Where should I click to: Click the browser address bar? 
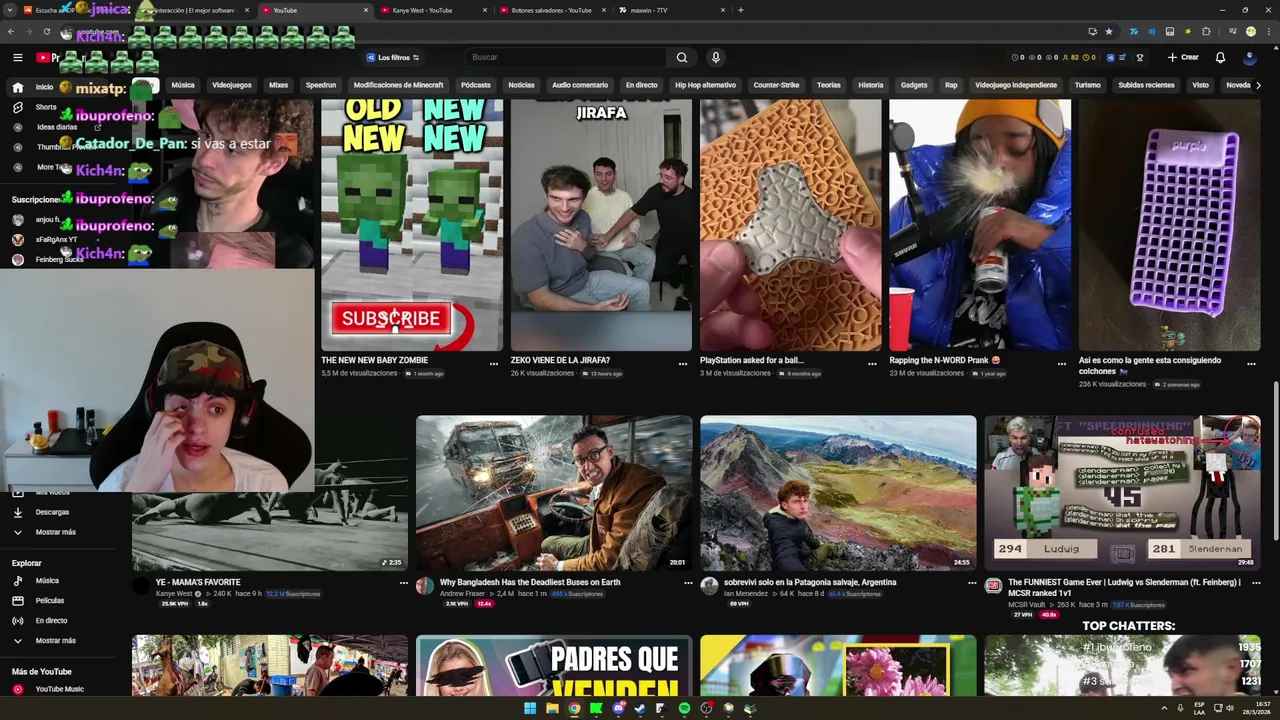[580, 32]
